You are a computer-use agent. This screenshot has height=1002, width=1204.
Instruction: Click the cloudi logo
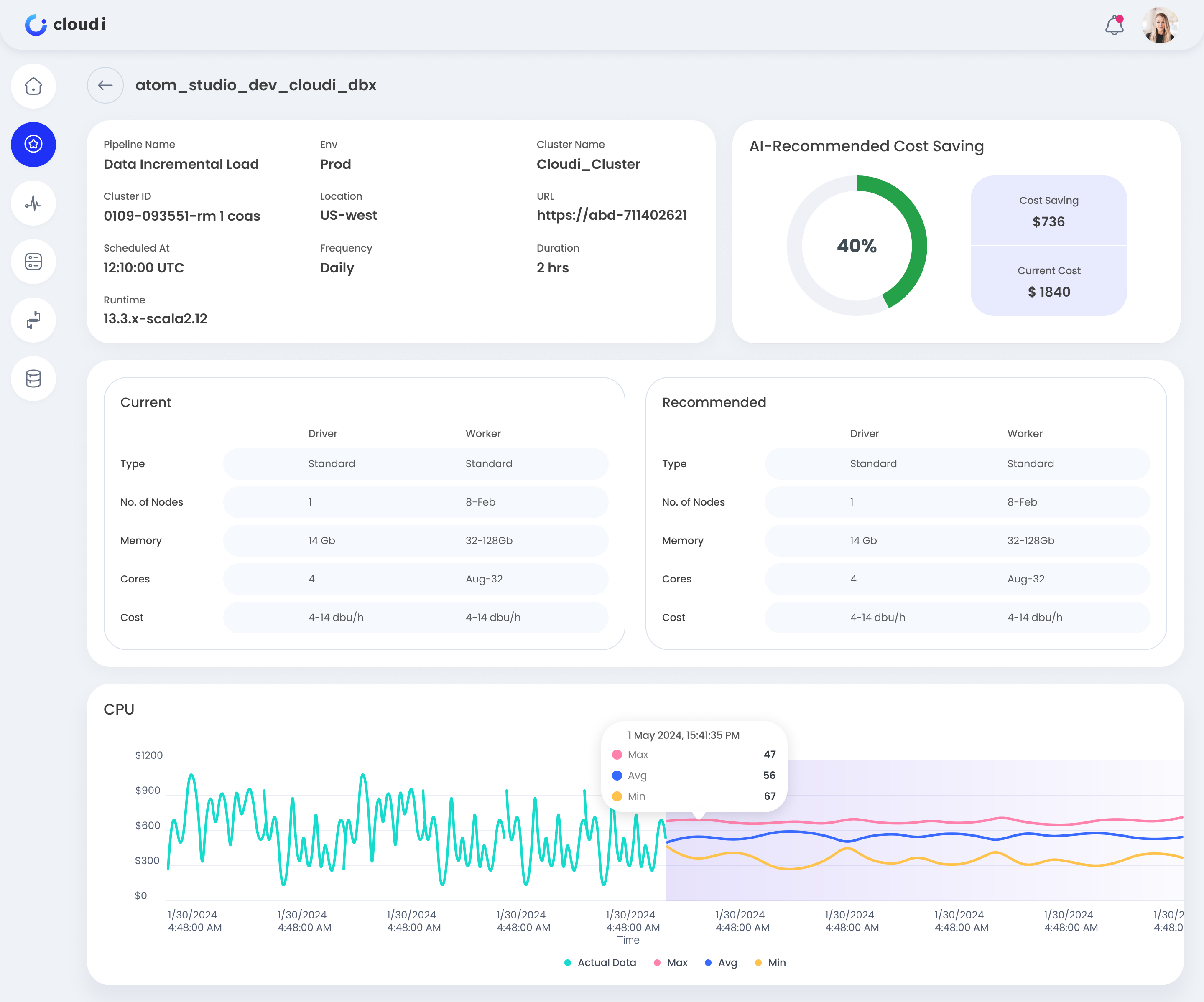[65, 25]
